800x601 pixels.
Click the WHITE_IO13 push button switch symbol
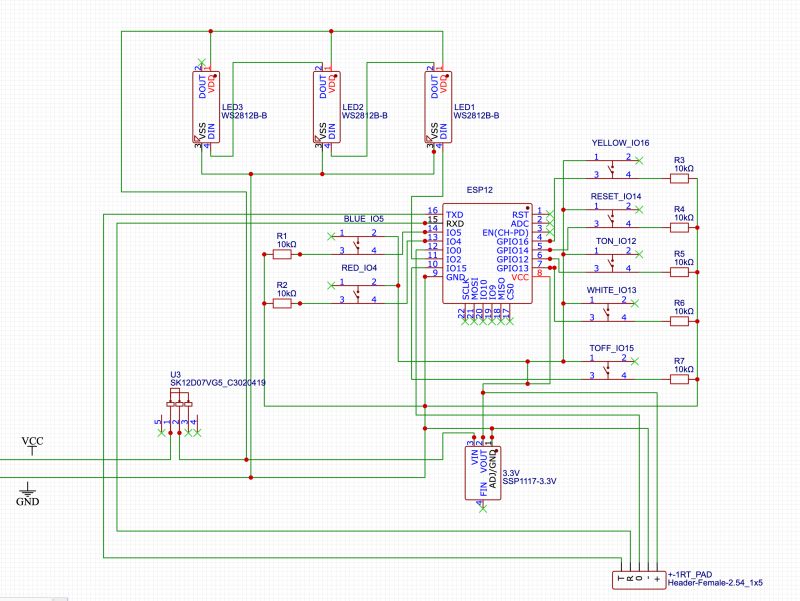607,310
